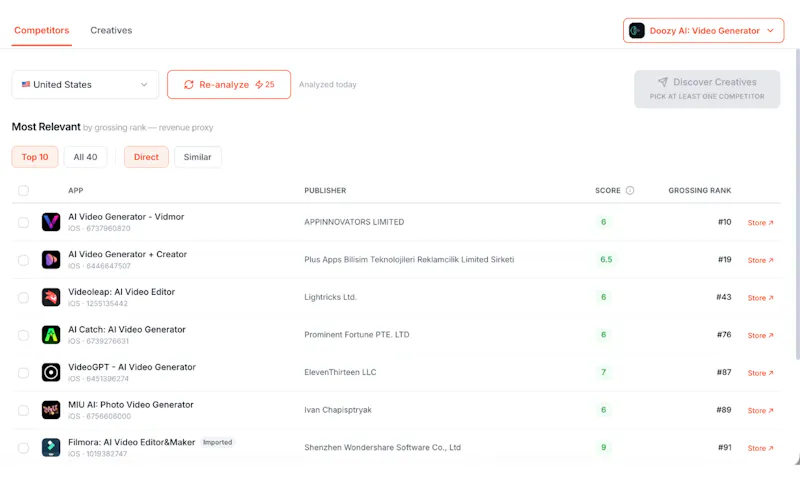Viewport: 800px width, 479px height.
Task: Expand the Doozy AI: Video Generator app selector
Action: pos(703,31)
